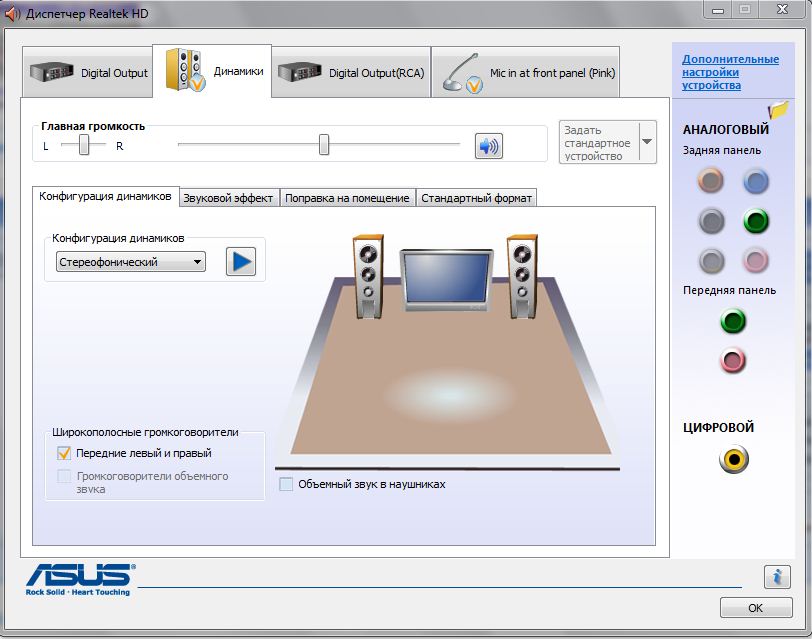Open the Стереофонический speaker configuration dropdown
The image size is (812, 639).
coord(130,262)
